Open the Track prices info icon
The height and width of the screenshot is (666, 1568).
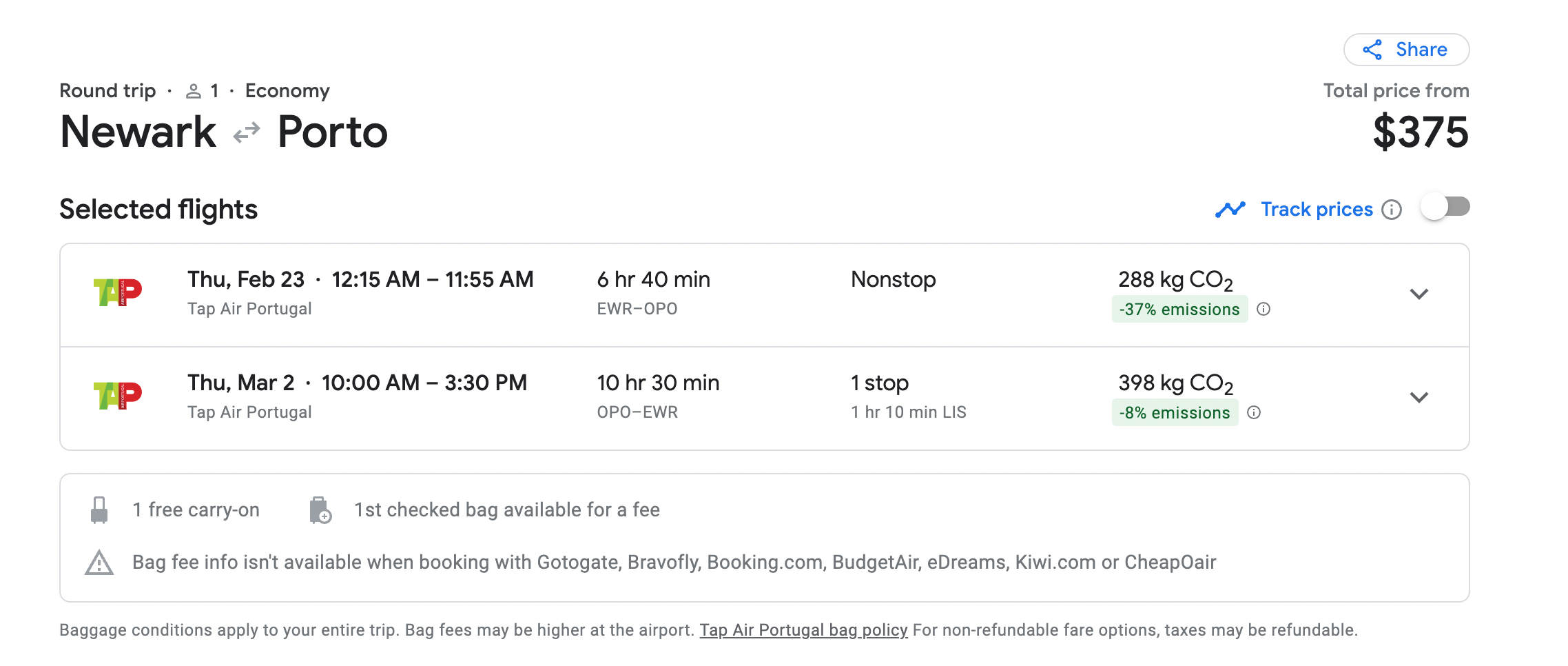[1392, 210]
